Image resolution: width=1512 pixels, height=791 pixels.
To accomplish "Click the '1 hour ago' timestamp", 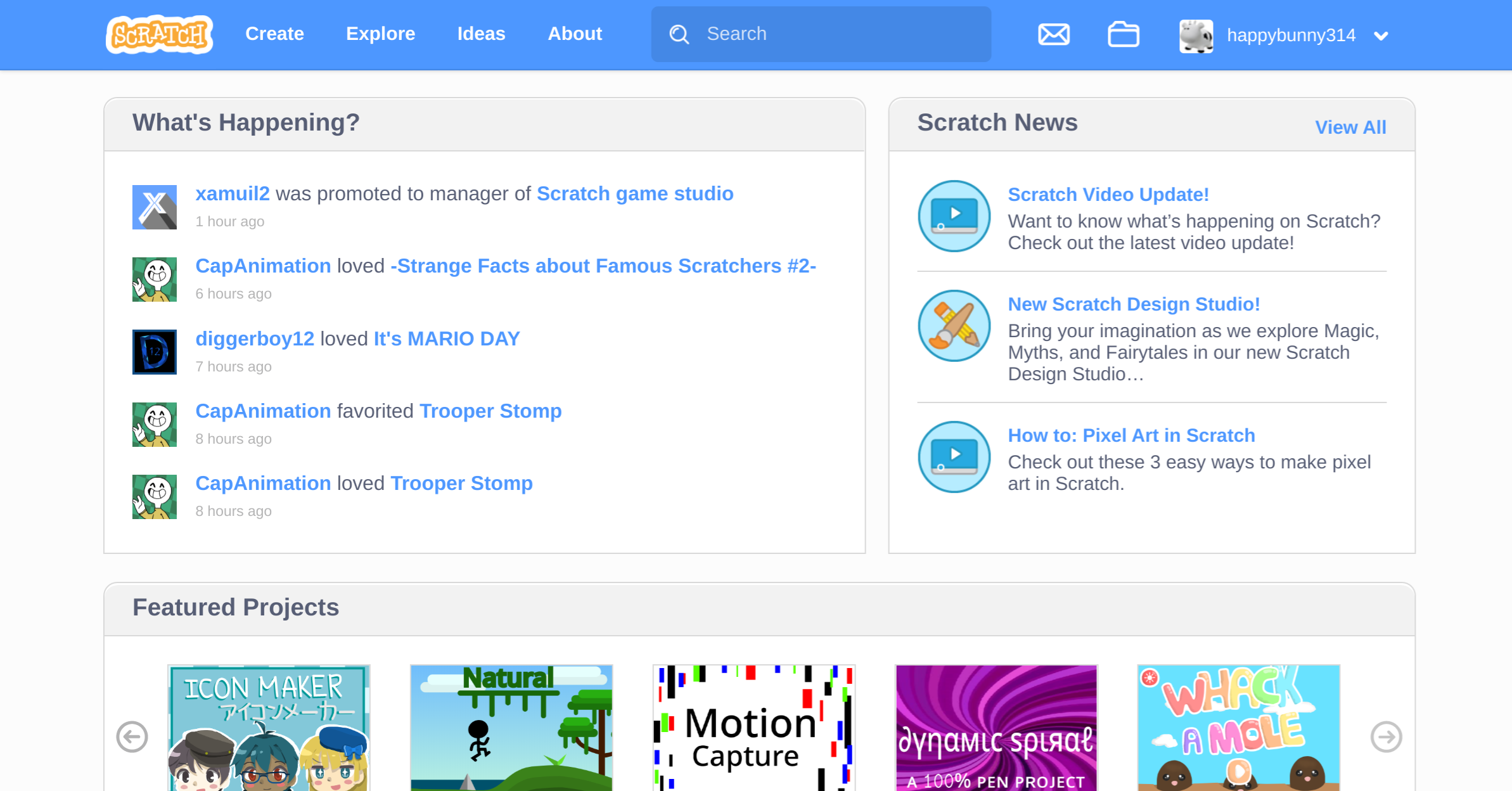I will pos(229,222).
